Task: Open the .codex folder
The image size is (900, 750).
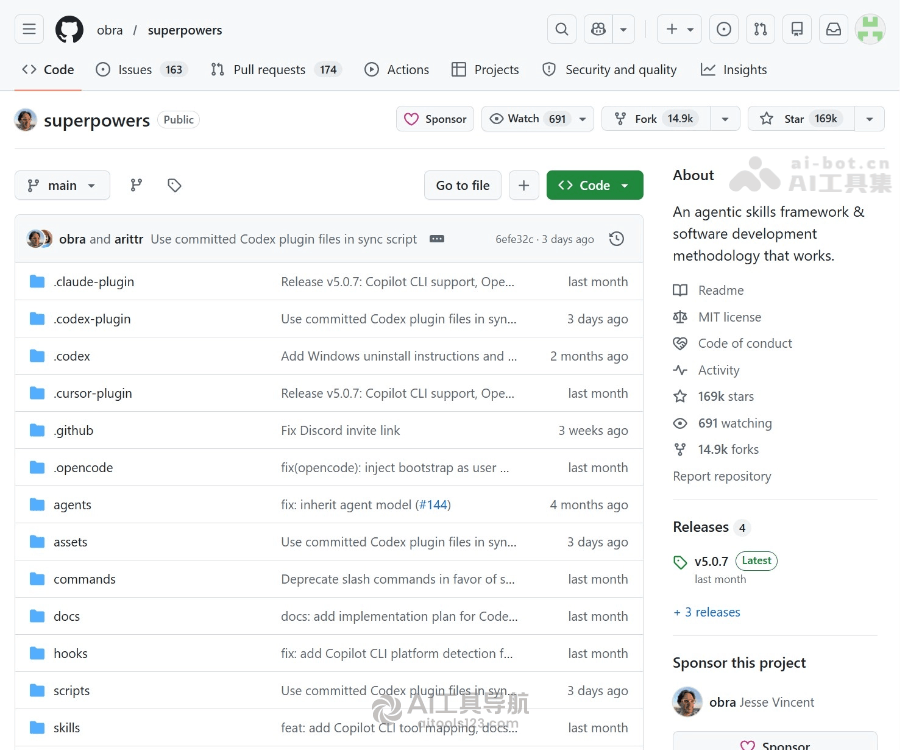Action: 72,356
